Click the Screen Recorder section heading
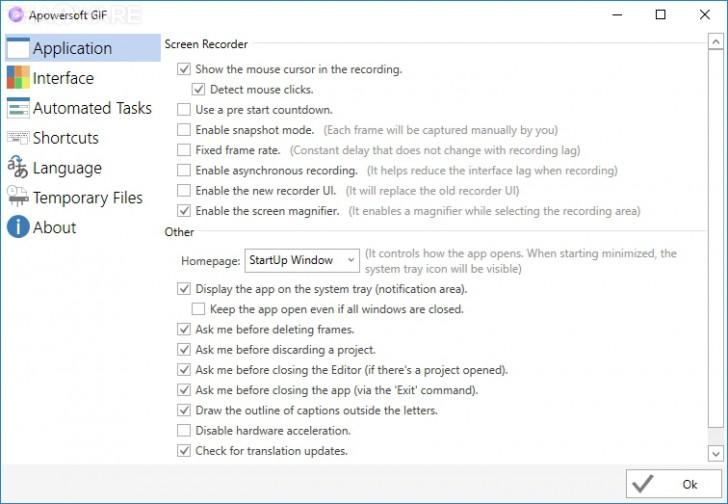The height and width of the screenshot is (504, 728). [x=206, y=44]
